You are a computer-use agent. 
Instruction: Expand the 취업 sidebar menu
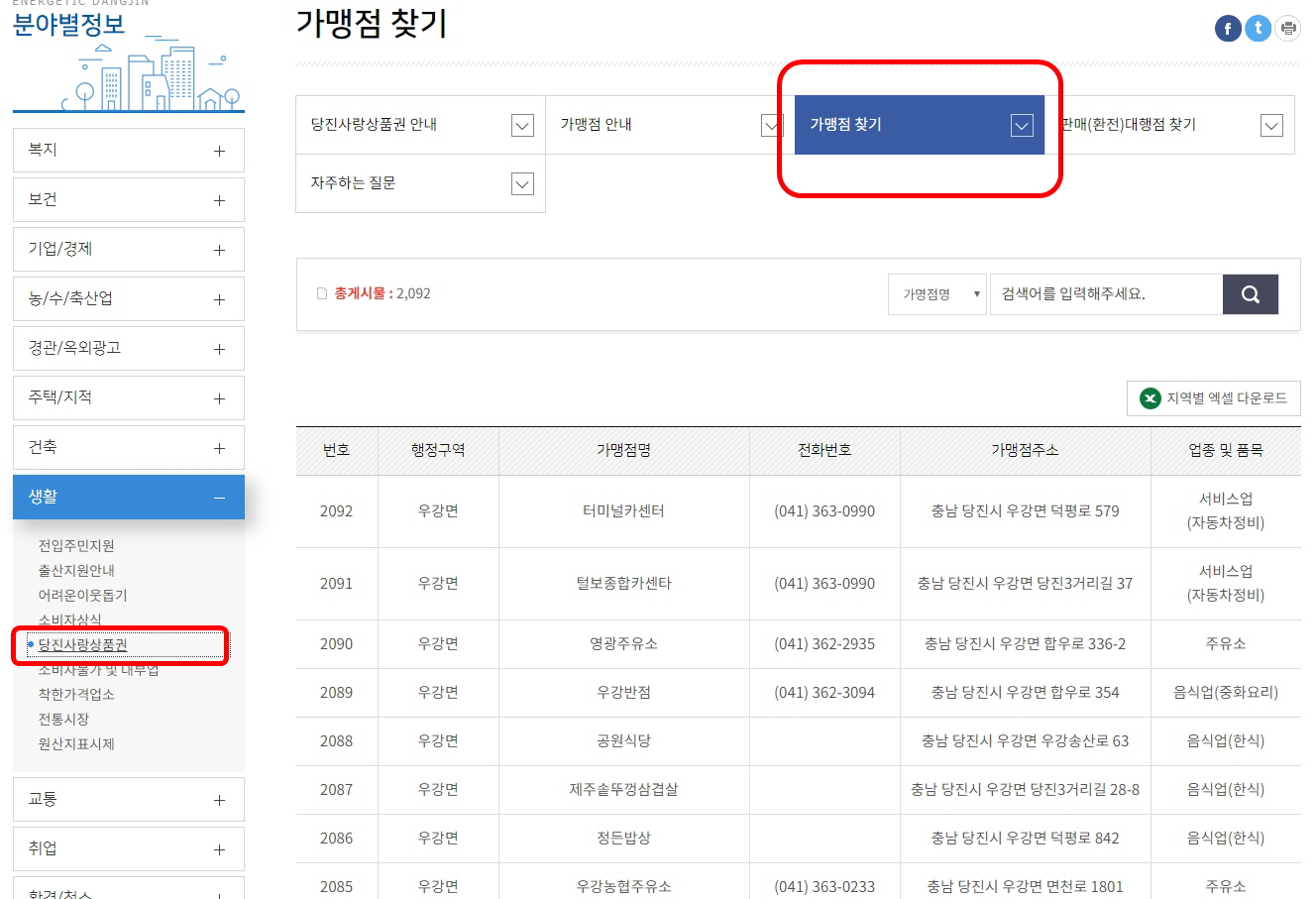(x=129, y=849)
